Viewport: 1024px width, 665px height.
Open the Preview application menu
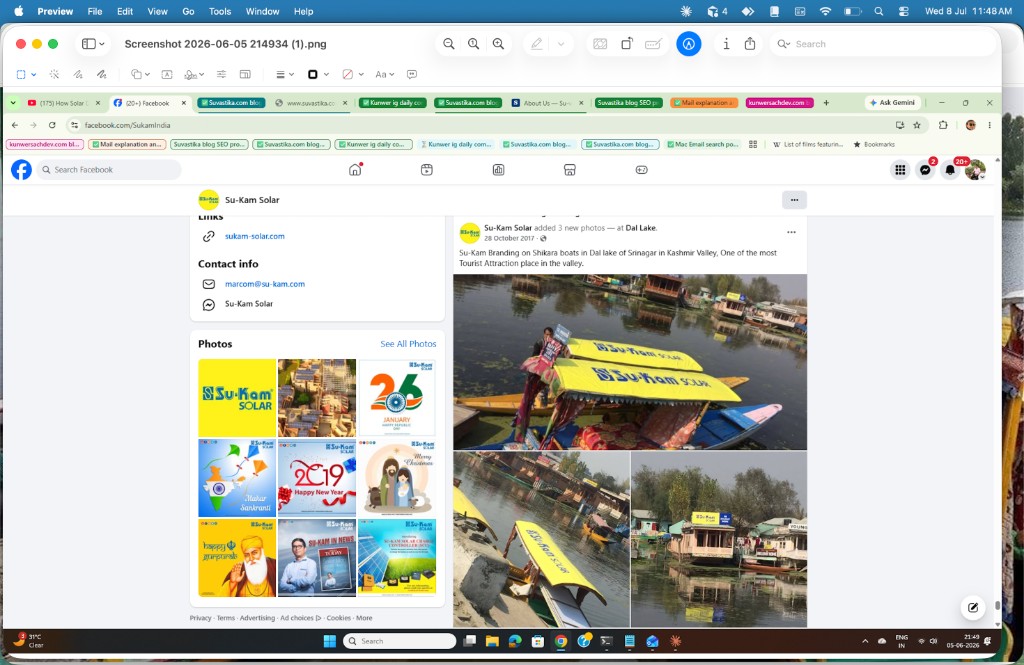pos(55,11)
